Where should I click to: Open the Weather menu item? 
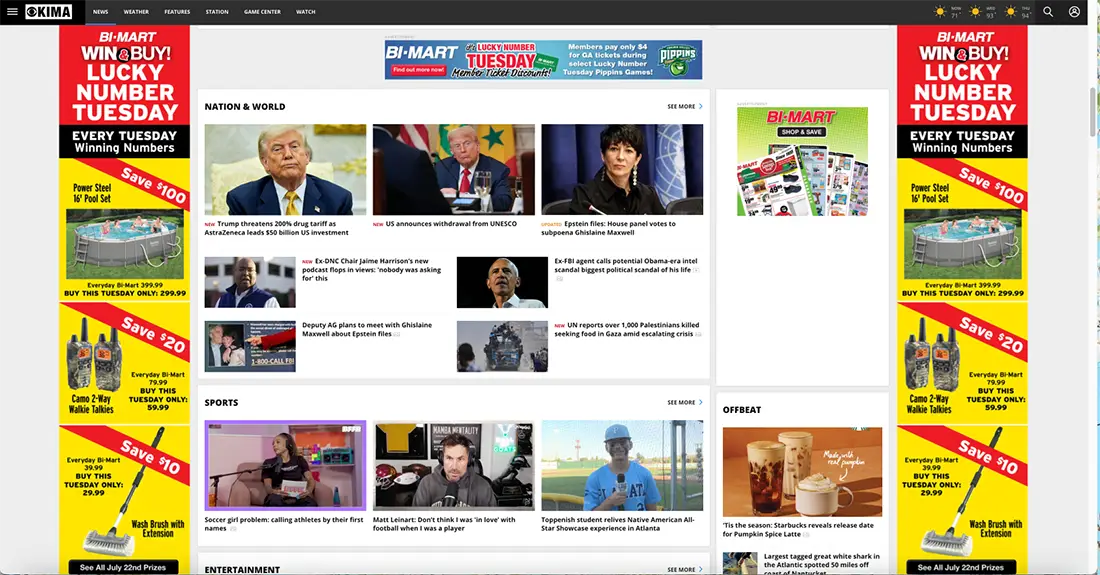coord(136,12)
